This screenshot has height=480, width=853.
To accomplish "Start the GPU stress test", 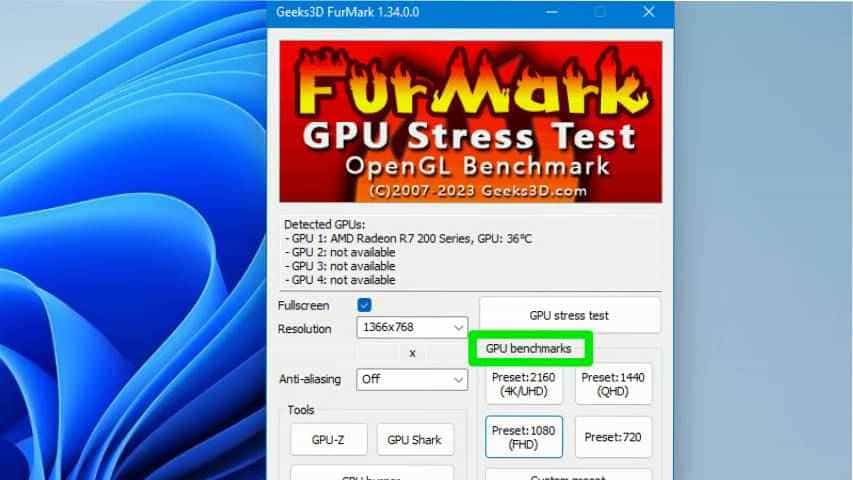I will coord(569,315).
